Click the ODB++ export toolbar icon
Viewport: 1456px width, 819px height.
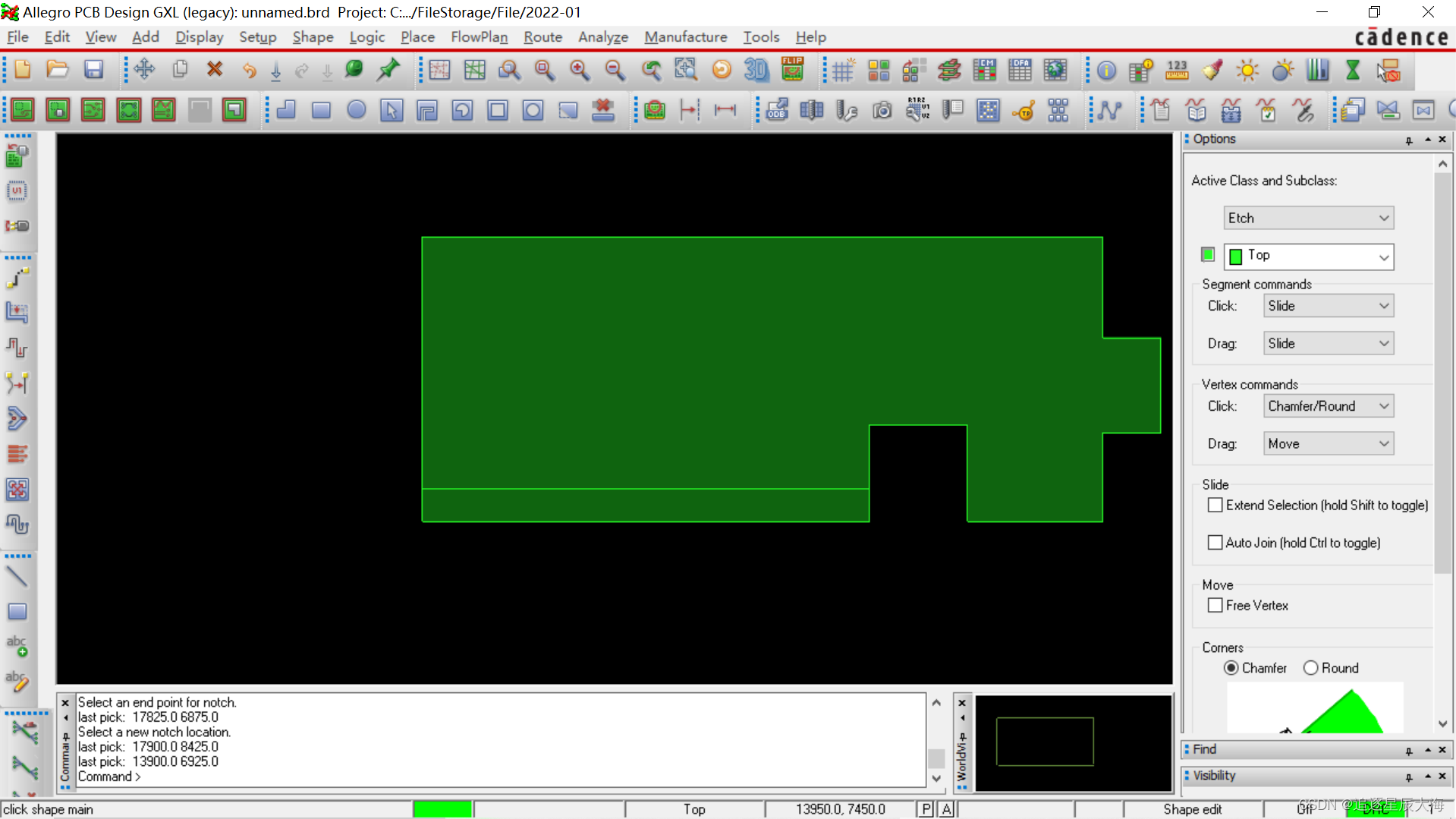coord(776,110)
